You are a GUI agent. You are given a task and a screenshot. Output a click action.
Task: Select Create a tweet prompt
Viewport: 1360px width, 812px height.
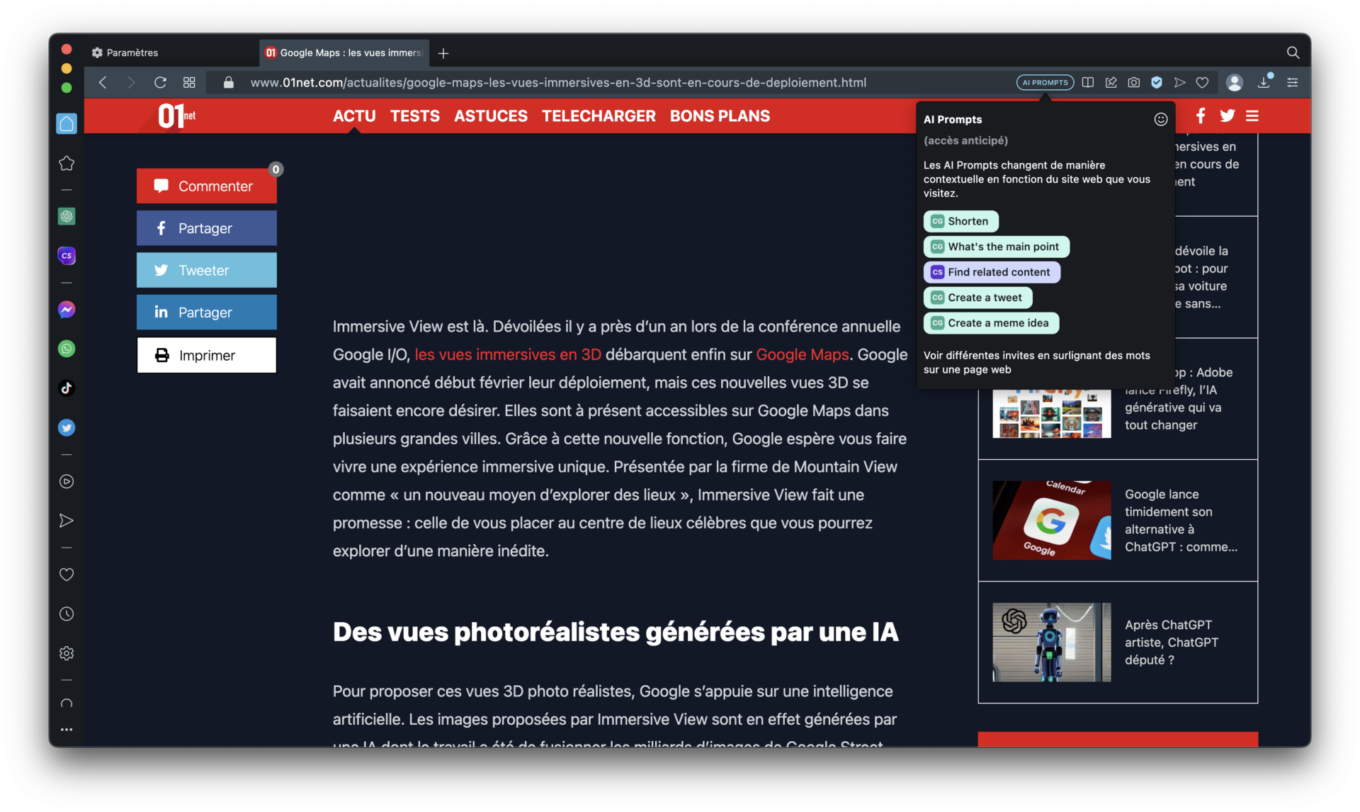(978, 297)
